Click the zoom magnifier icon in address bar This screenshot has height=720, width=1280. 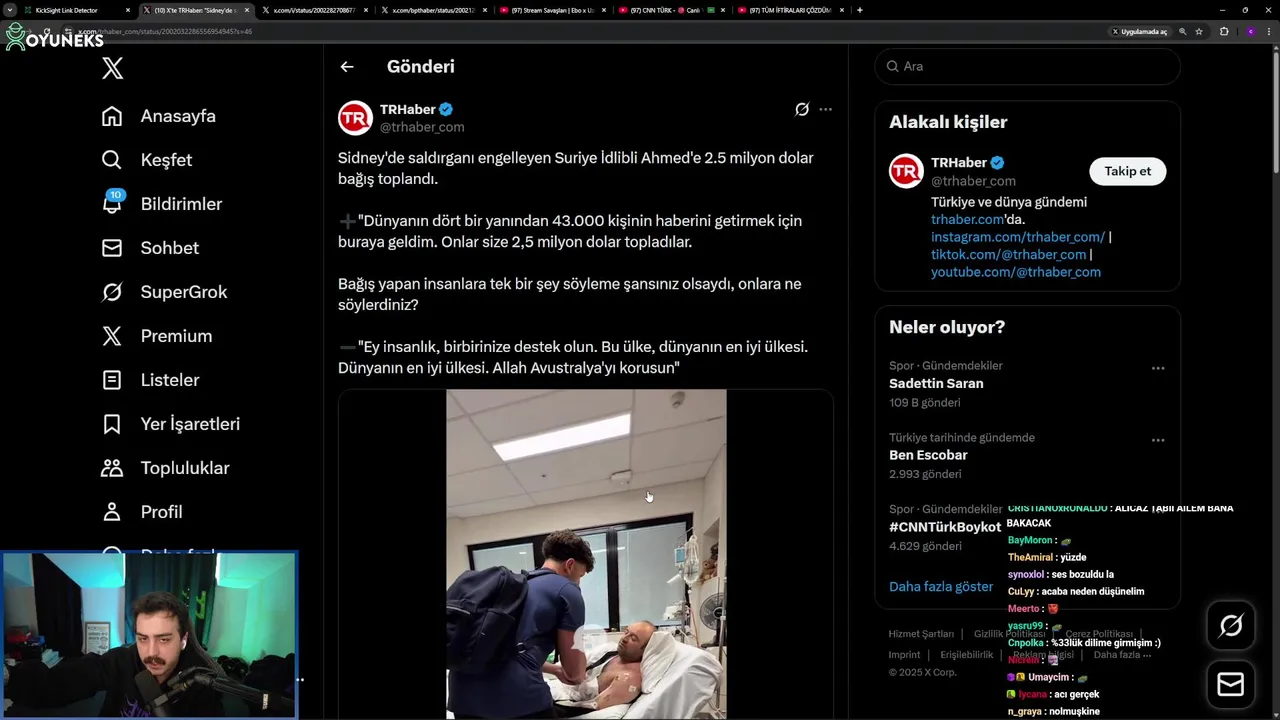[x=1183, y=31]
